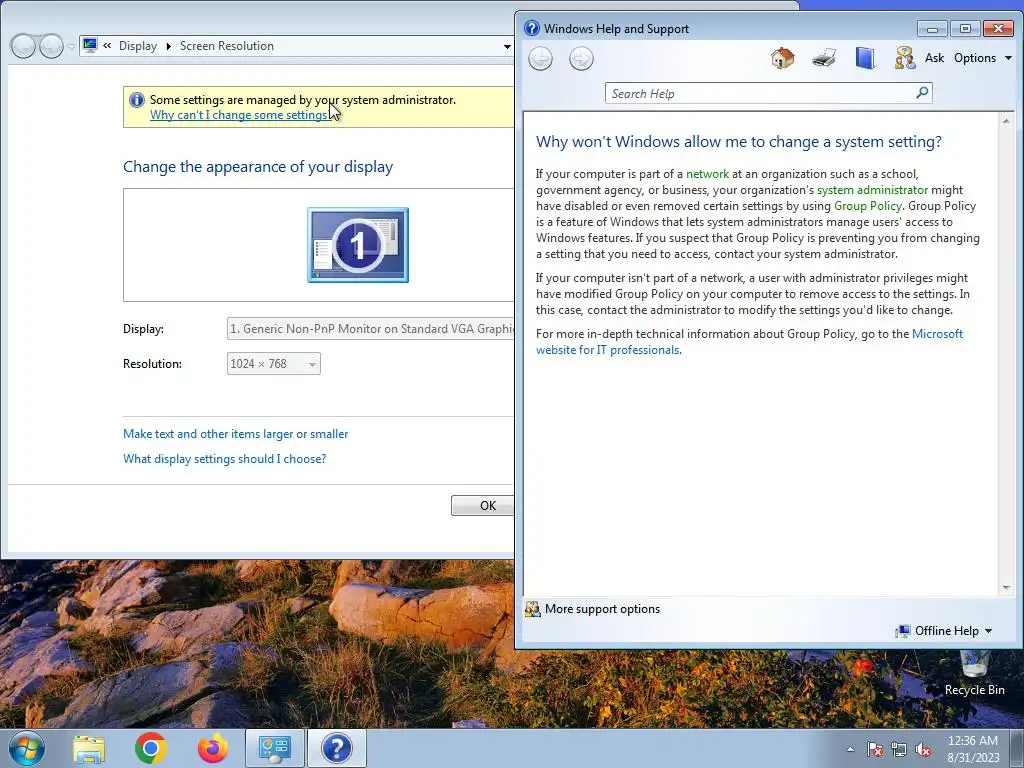This screenshot has width=1024, height=768.
Task: Open 'What display settings should I choose?'
Action: click(224, 458)
